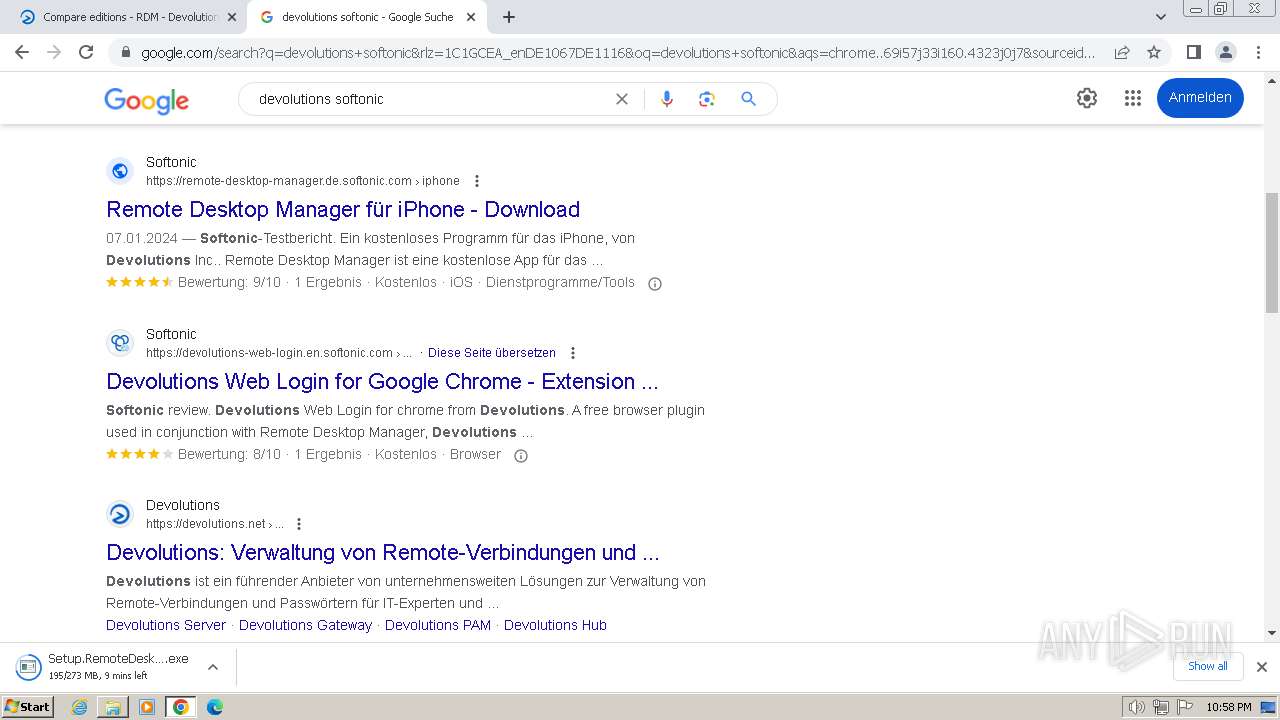
Task: Start voice search with microphone
Action: [x=667, y=99]
